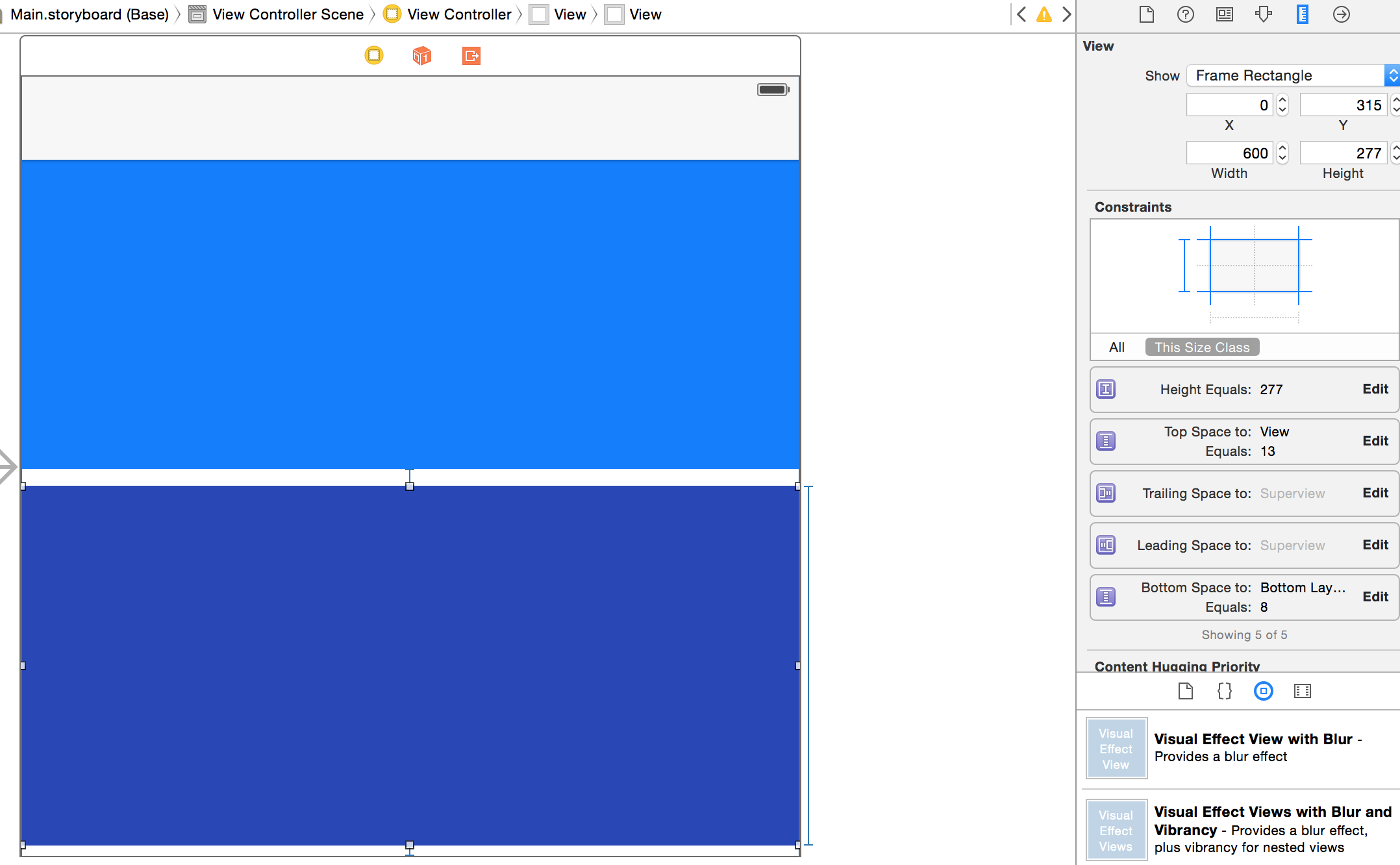Open the File inspector tab
This screenshot has height=865, width=1400.
coord(1147,14)
